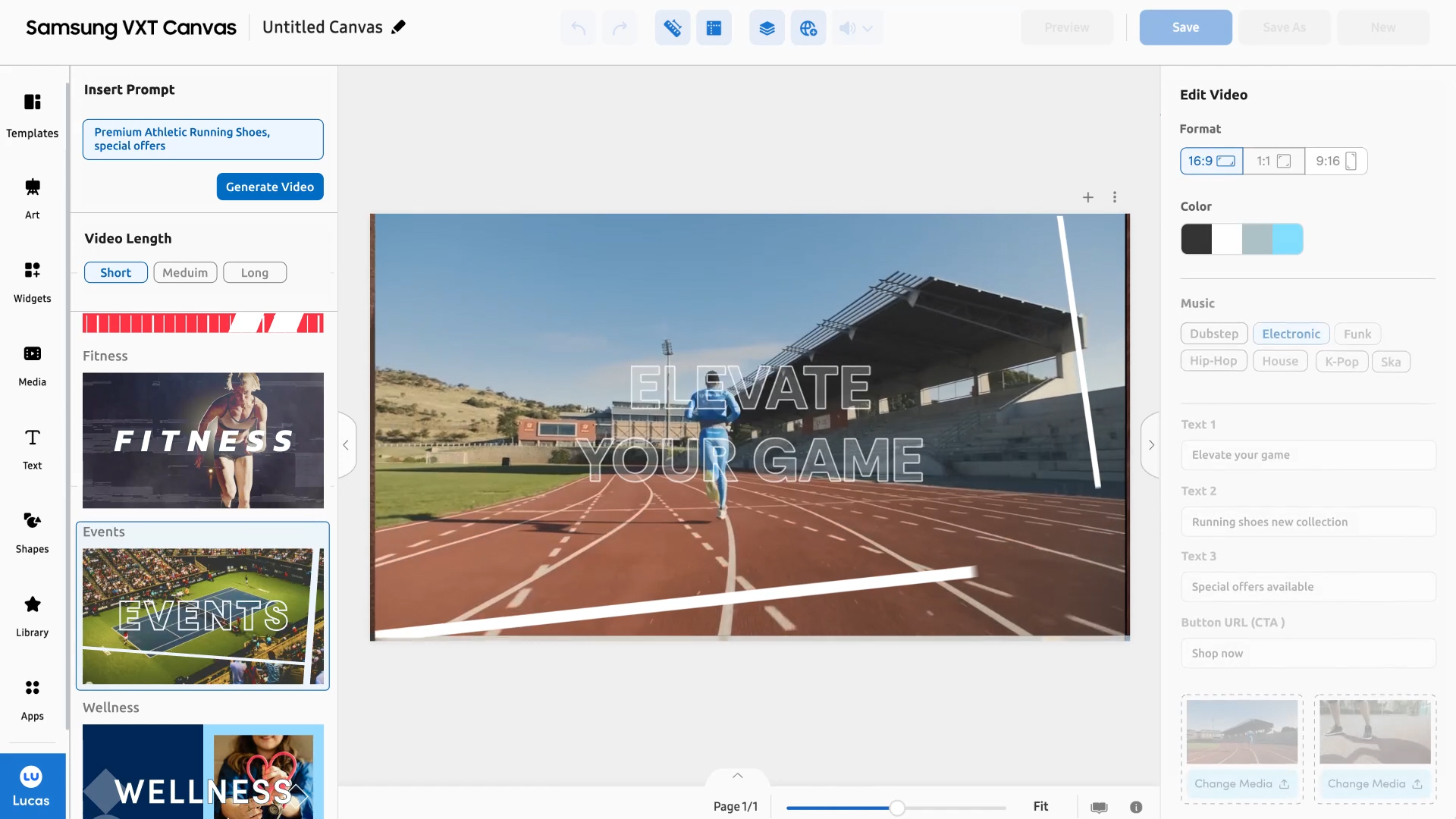Choose Short video length
1456x819 pixels.
116,272
